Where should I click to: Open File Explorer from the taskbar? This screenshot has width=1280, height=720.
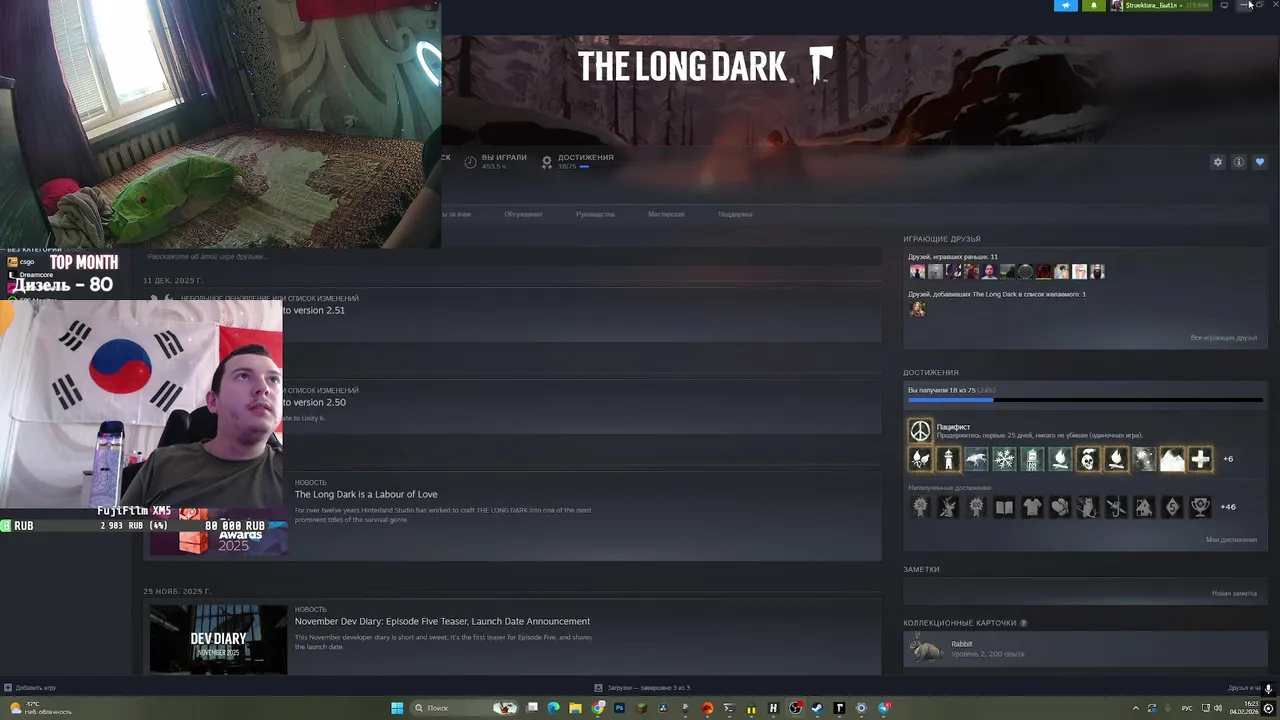pyautogui.click(x=575, y=708)
